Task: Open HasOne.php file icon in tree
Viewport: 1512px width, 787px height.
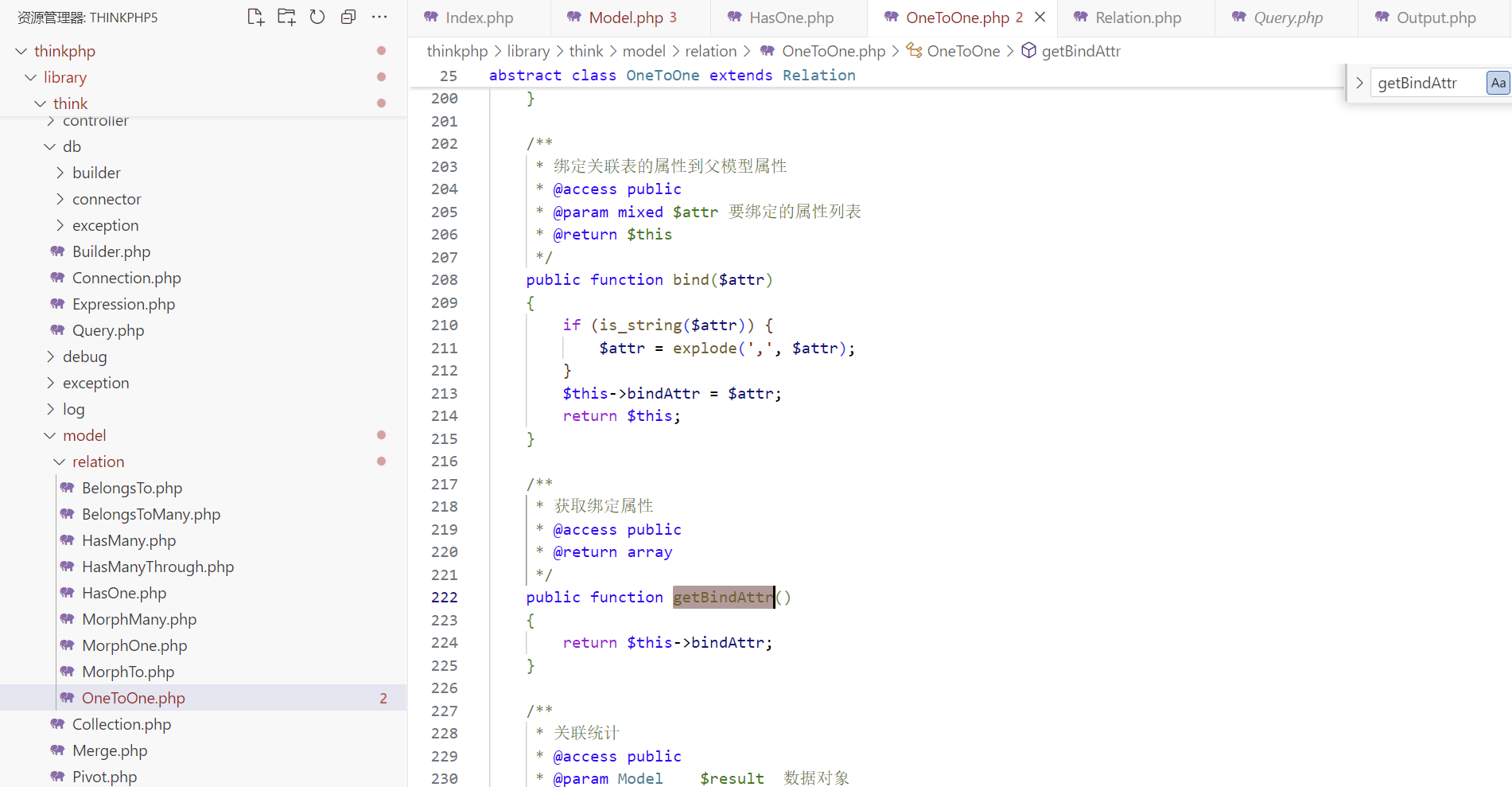Action: (x=67, y=593)
